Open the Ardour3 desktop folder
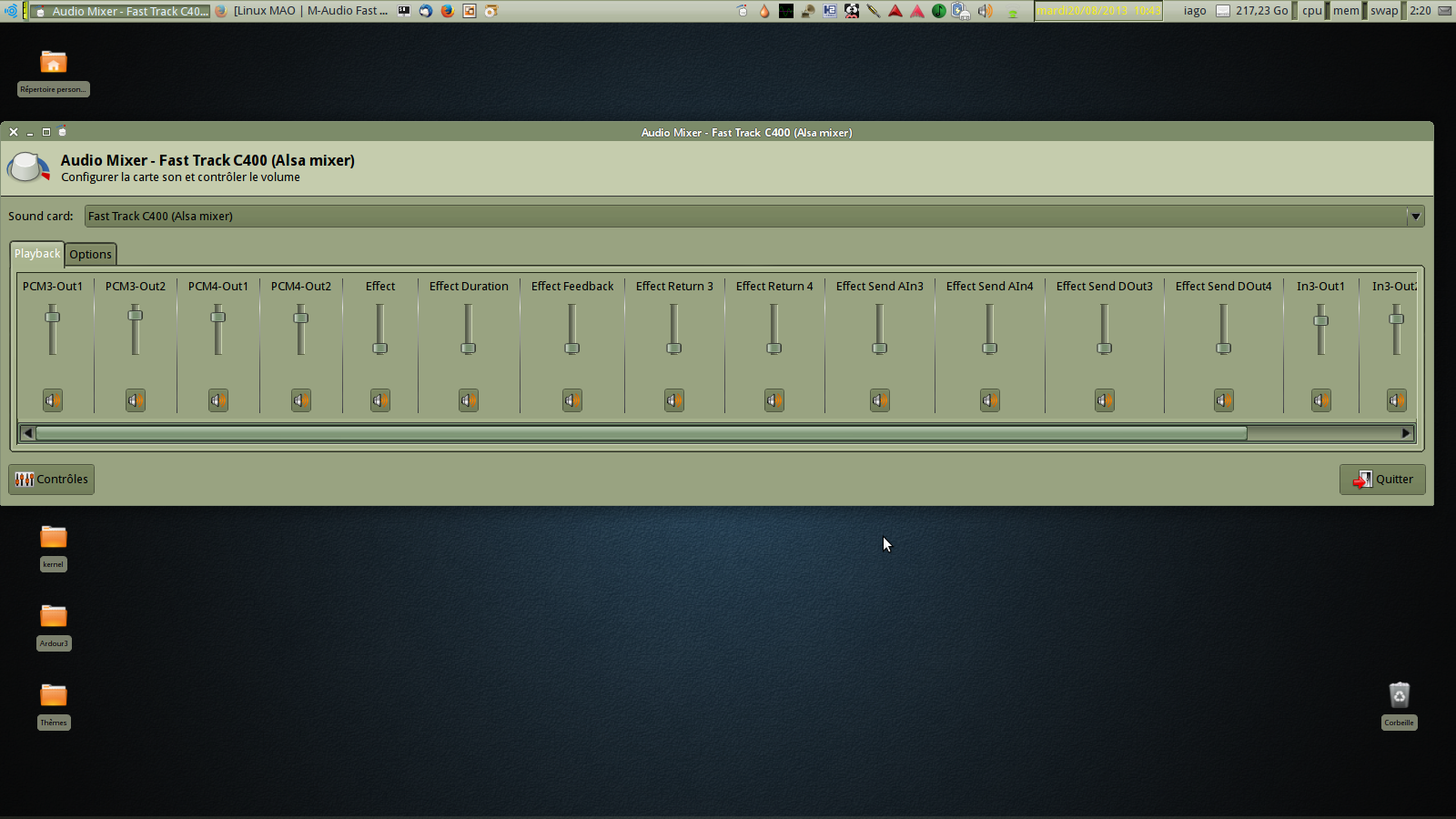The width and height of the screenshot is (1456, 819). 54,627
